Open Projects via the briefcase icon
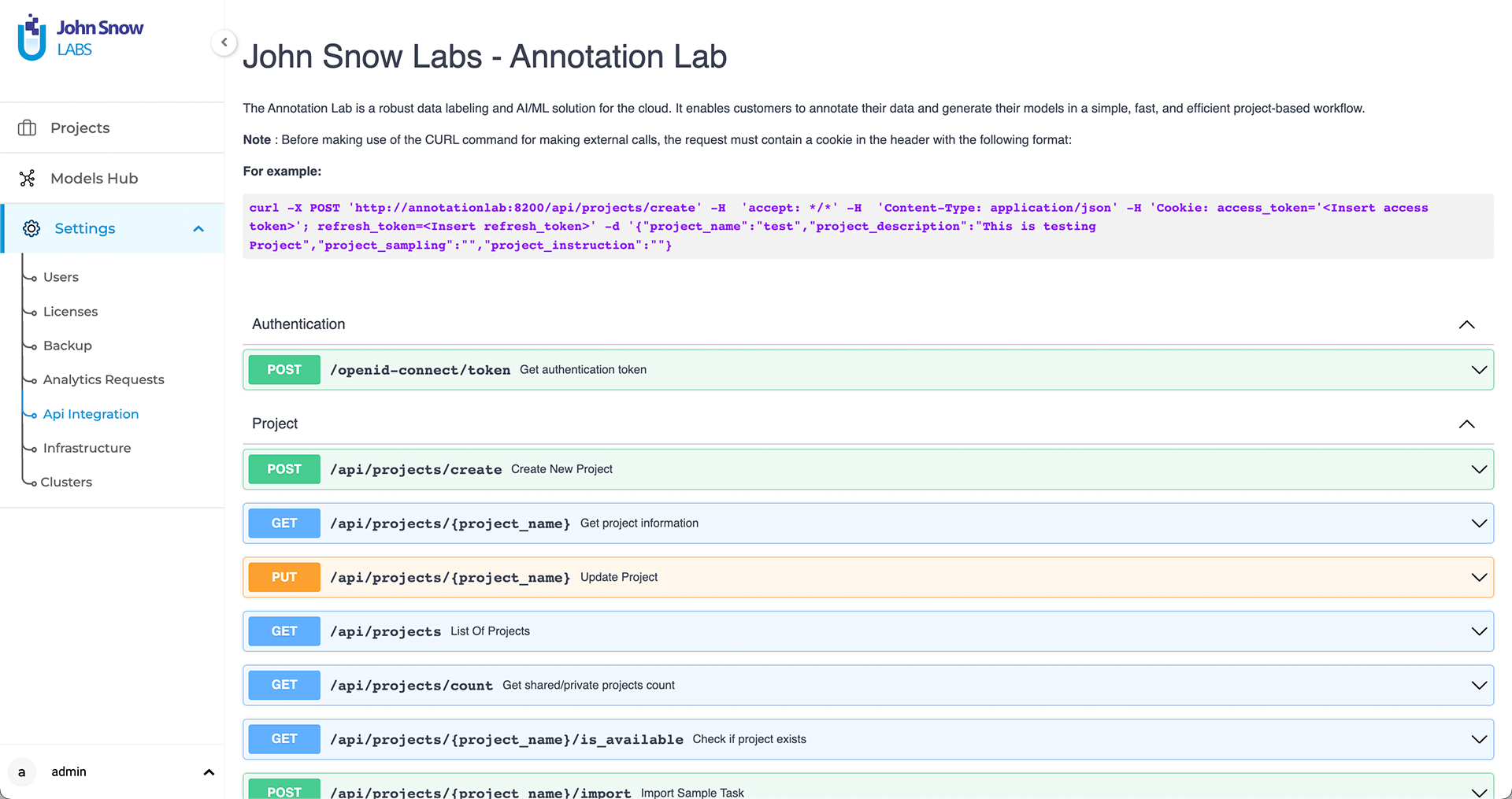 [x=28, y=128]
